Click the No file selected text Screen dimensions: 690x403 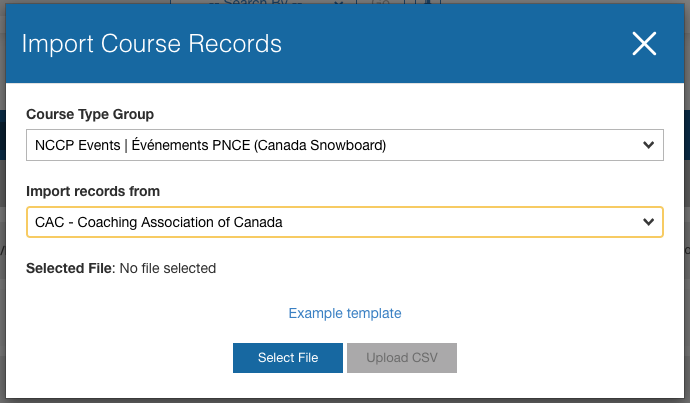click(x=168, y=268)
